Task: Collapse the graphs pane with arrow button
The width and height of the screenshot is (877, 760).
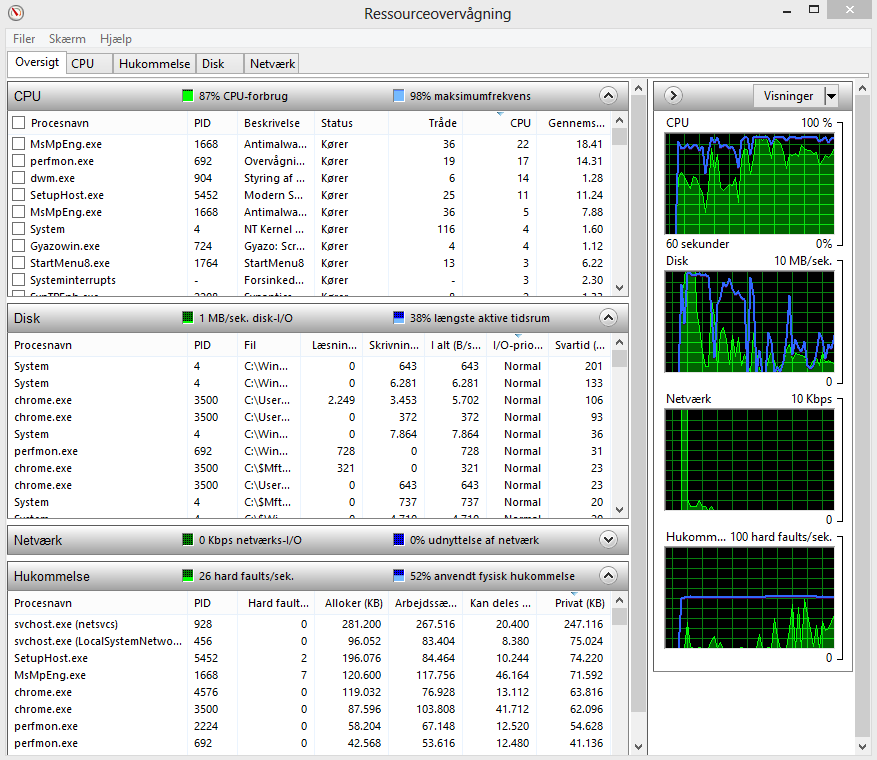Action: [x=673, y=96]
